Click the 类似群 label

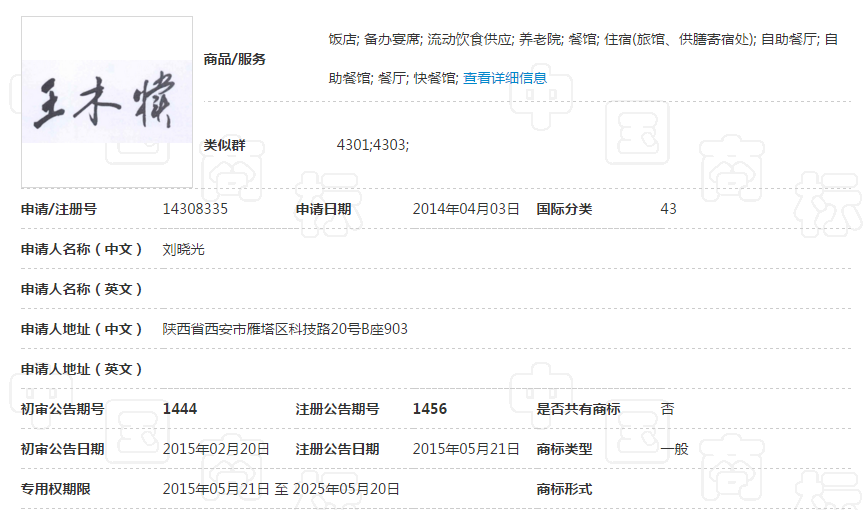click(x=225, y=145)
